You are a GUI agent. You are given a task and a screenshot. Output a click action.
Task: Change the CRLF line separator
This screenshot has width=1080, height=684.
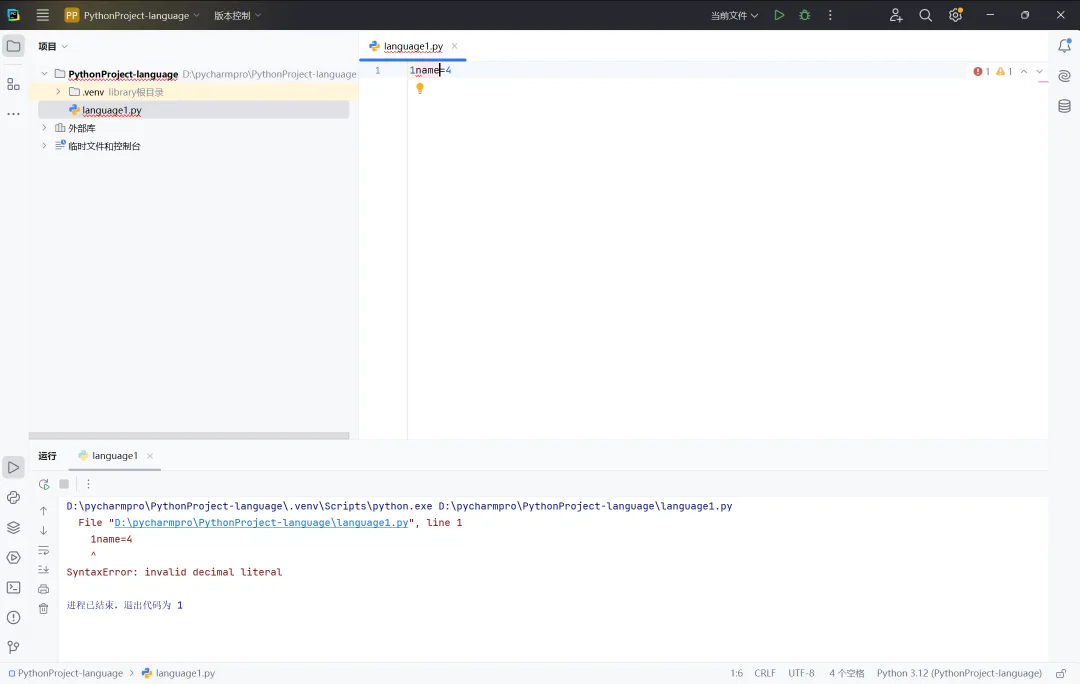tap(765, 673)
